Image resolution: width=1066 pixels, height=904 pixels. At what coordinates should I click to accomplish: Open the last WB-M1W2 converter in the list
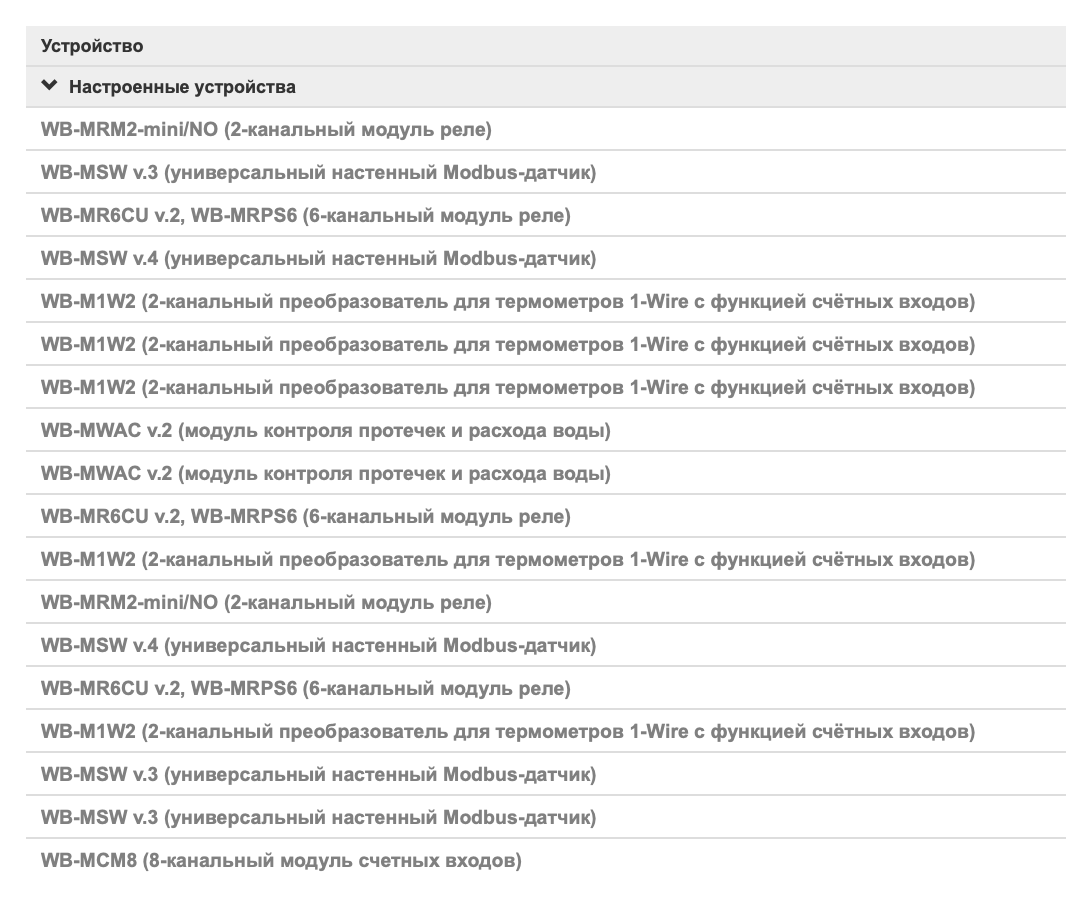[546, 731]
